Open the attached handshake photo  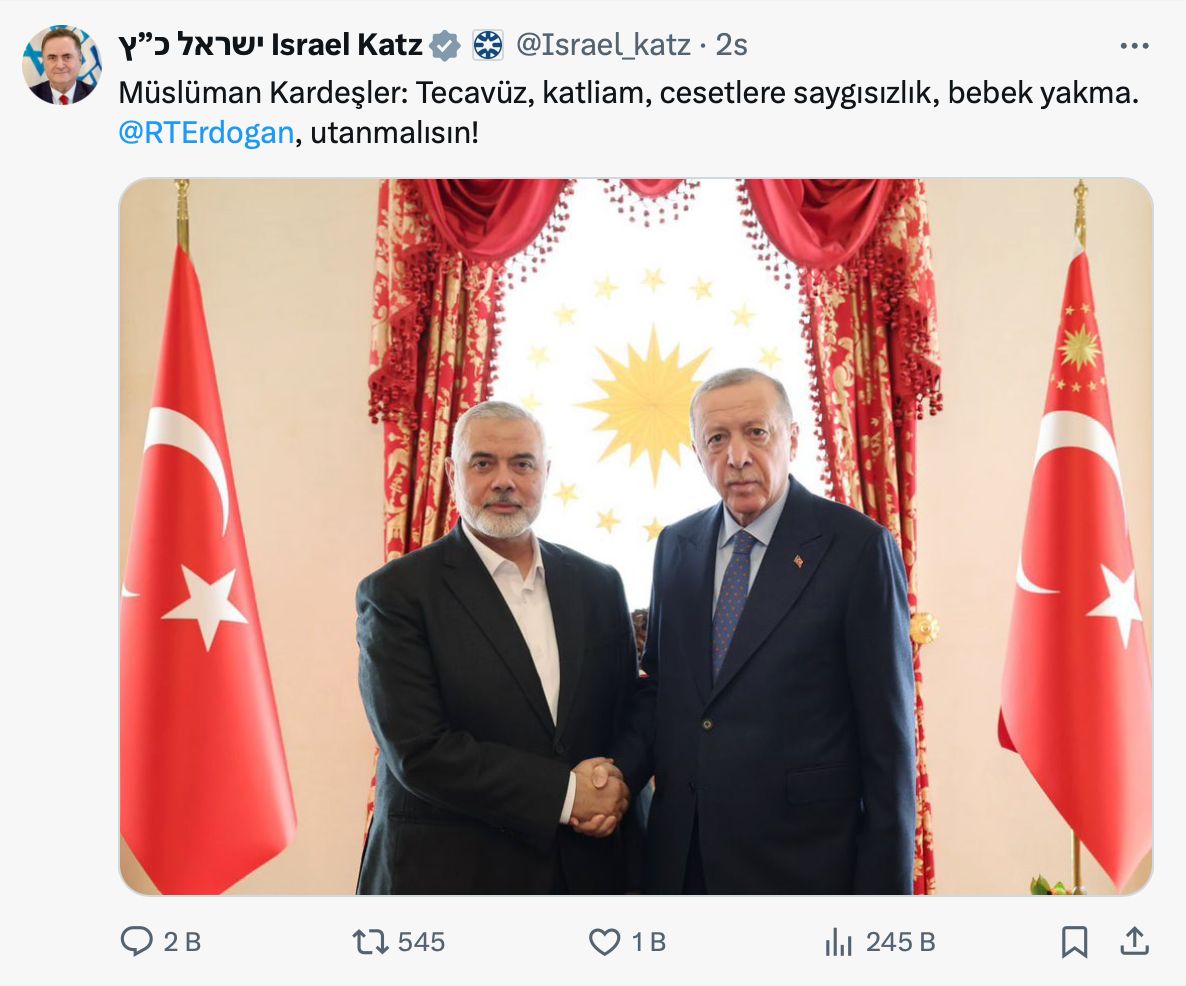(x=636, y=537)
